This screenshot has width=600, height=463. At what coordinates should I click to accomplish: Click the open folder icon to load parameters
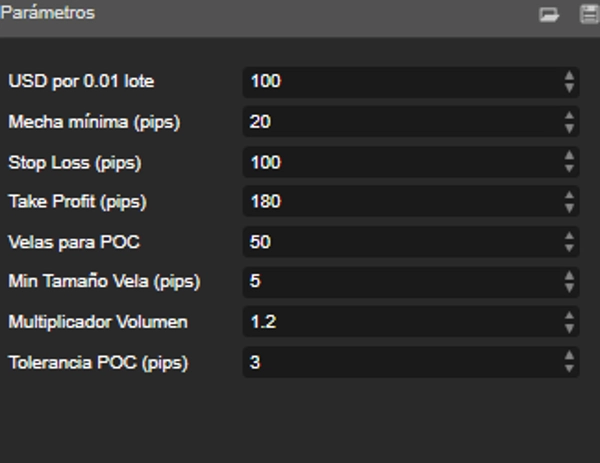point(548,15)
